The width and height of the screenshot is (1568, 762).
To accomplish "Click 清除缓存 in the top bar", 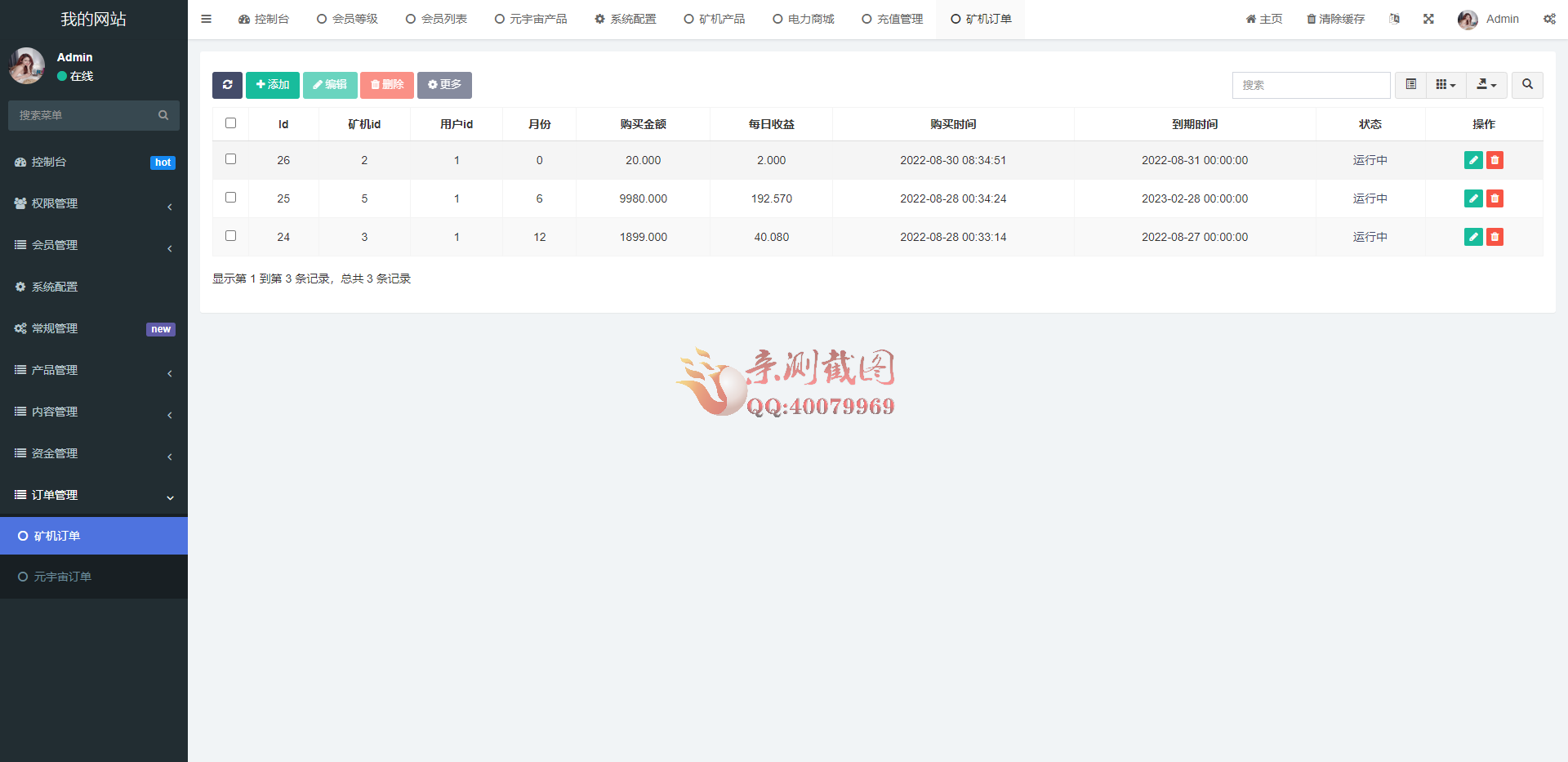I will (1334, 18).
